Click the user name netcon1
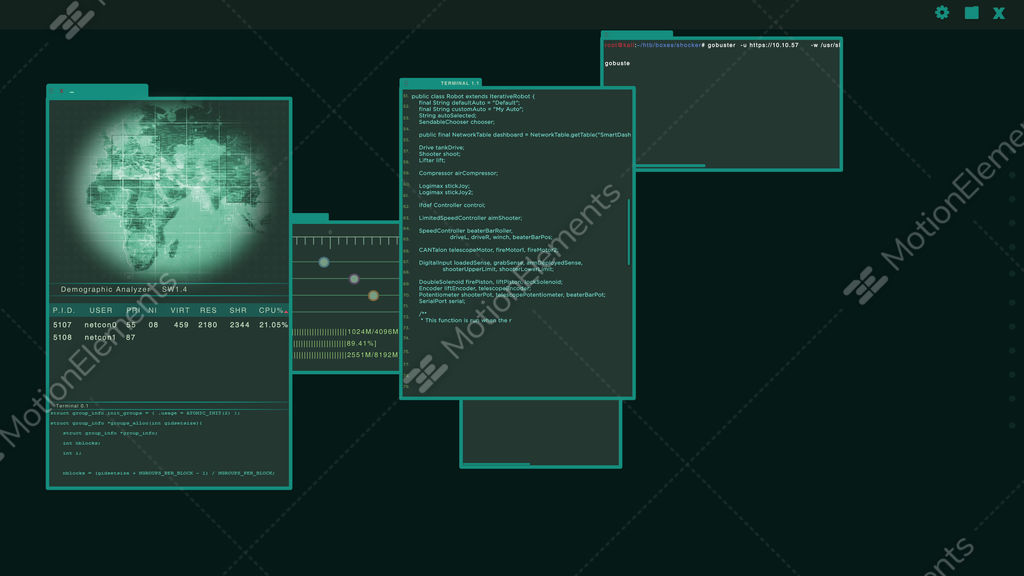This screenshot has width=1024, height=576. (100, 338)
